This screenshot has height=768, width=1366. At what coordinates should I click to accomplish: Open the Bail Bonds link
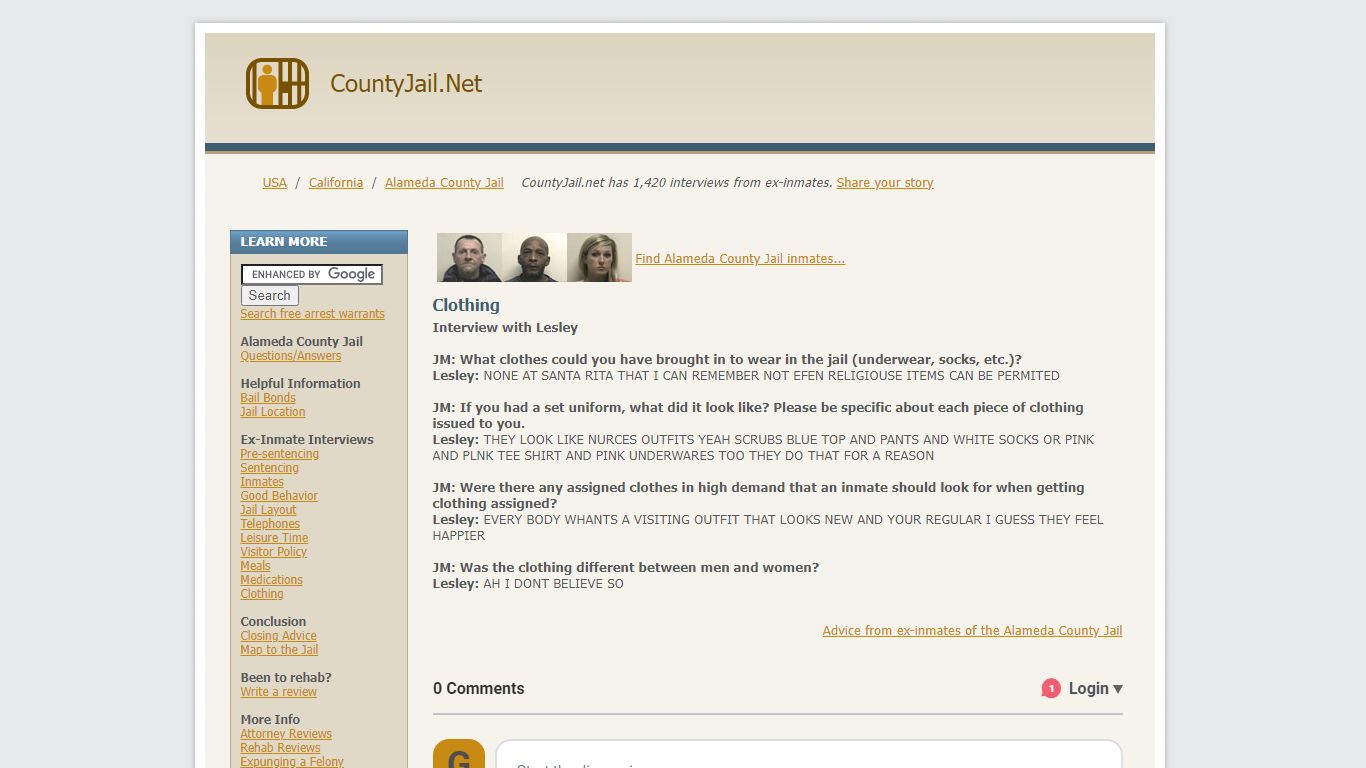click(x=268, y=398)
